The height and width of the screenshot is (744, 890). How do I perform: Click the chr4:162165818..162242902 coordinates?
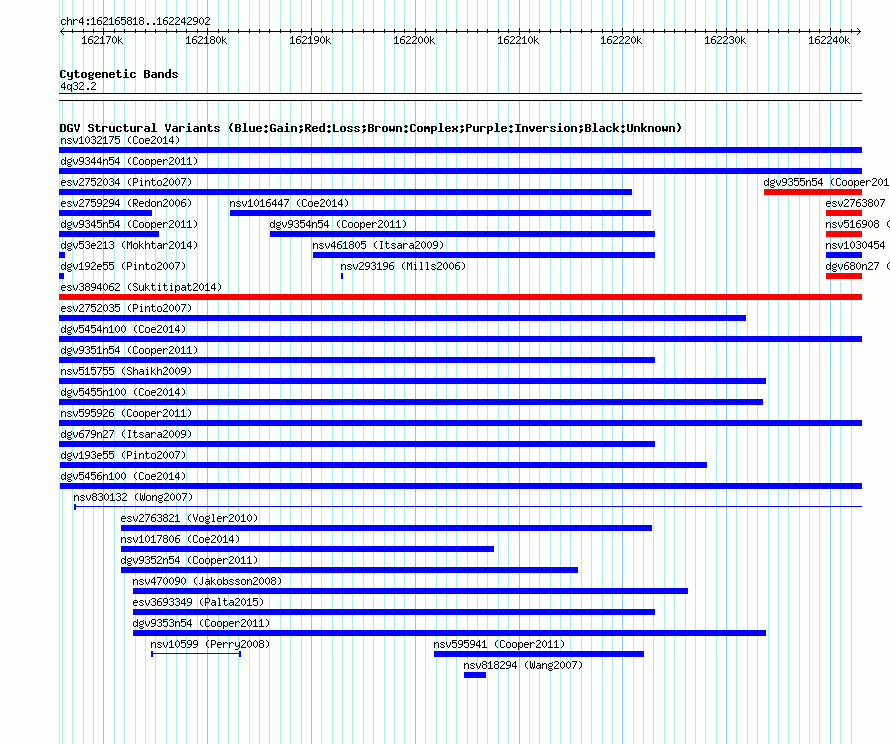(x=135, y=21)
